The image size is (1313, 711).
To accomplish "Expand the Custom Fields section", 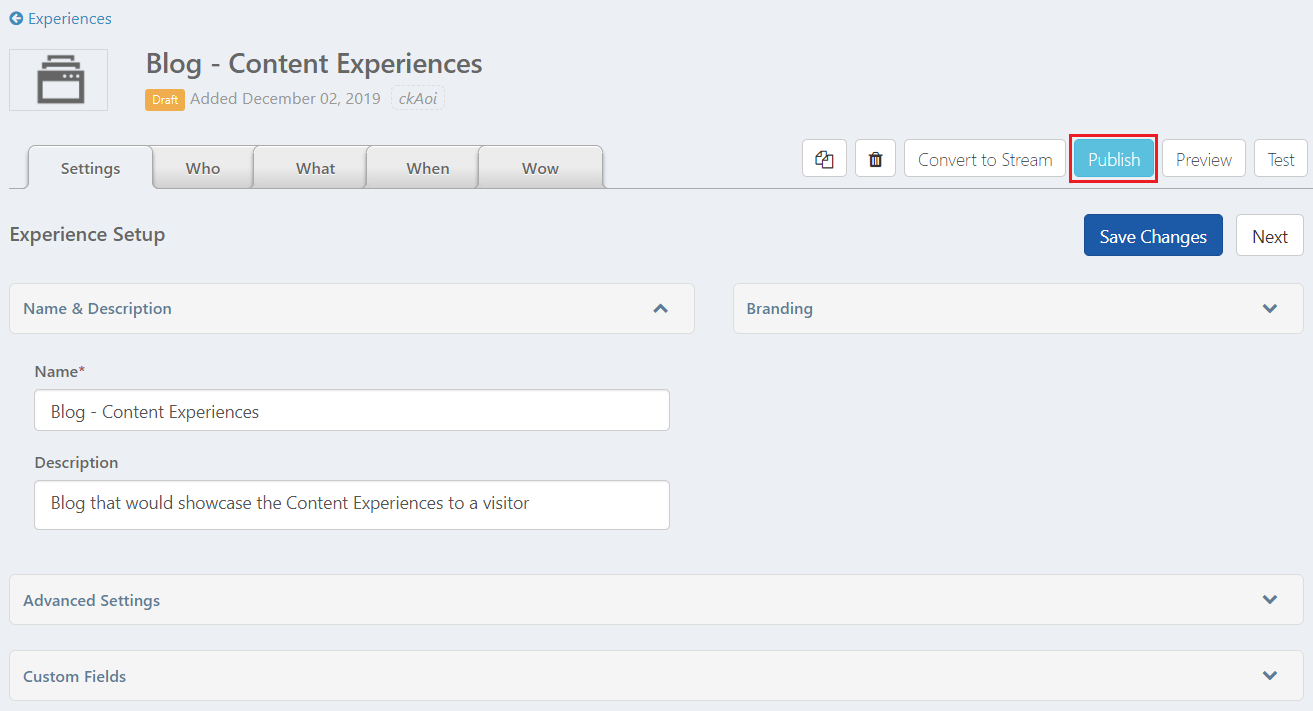I will point(656,676).
